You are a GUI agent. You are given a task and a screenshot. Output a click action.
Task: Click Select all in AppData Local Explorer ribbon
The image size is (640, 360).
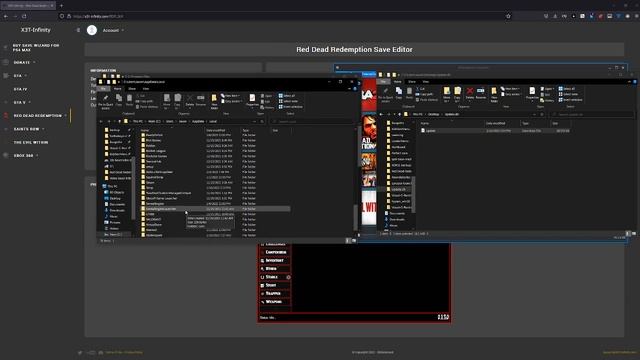tap(287, 96)
